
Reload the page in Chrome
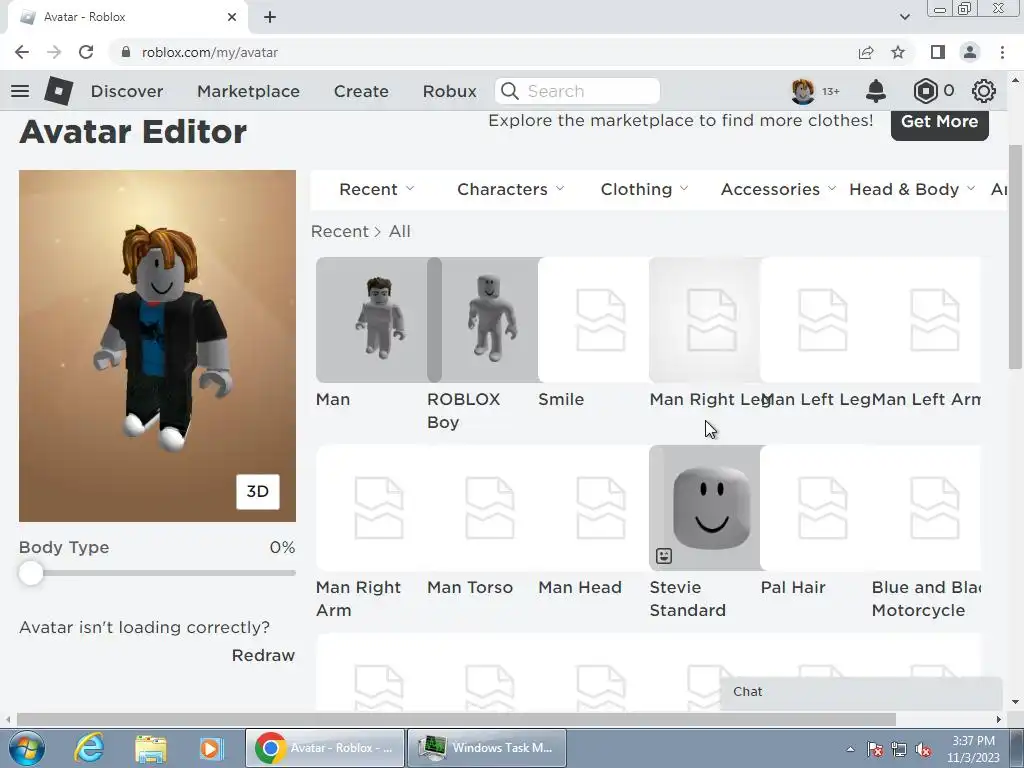coord(86,52)
